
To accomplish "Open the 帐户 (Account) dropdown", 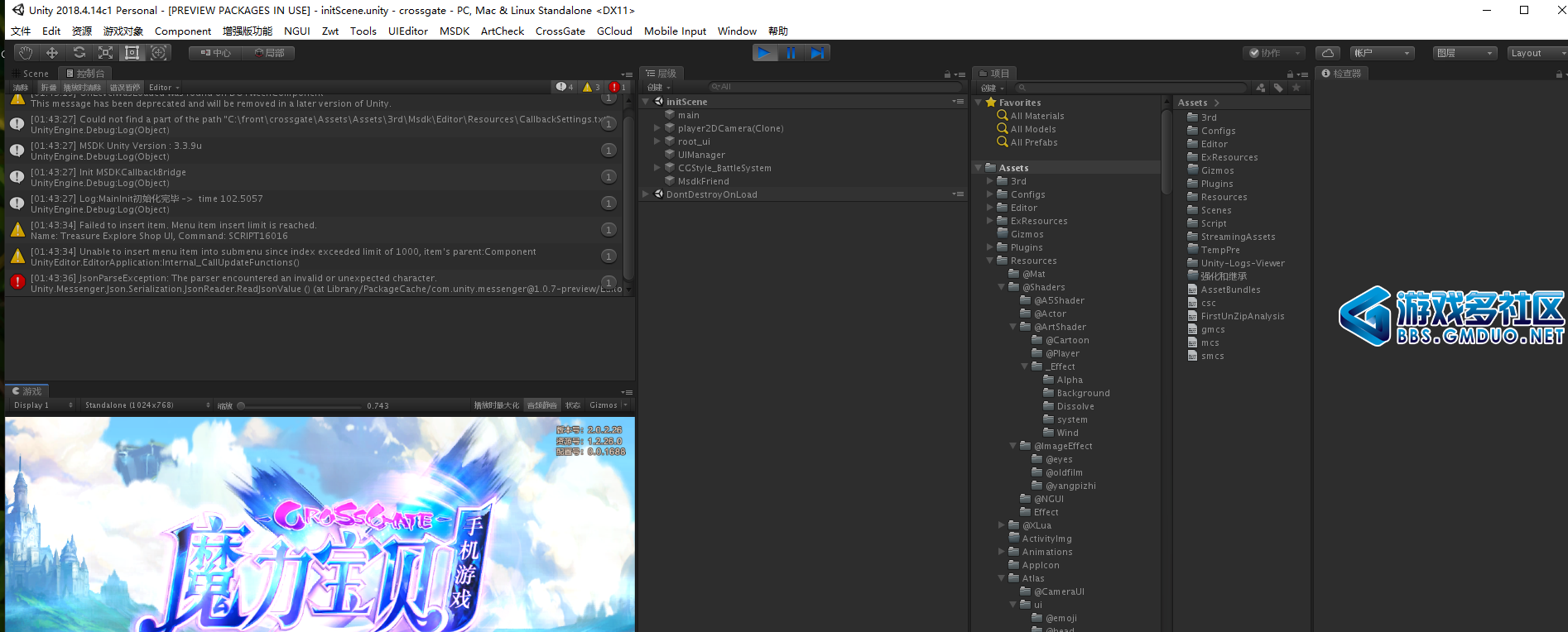I will [1383, 53].
